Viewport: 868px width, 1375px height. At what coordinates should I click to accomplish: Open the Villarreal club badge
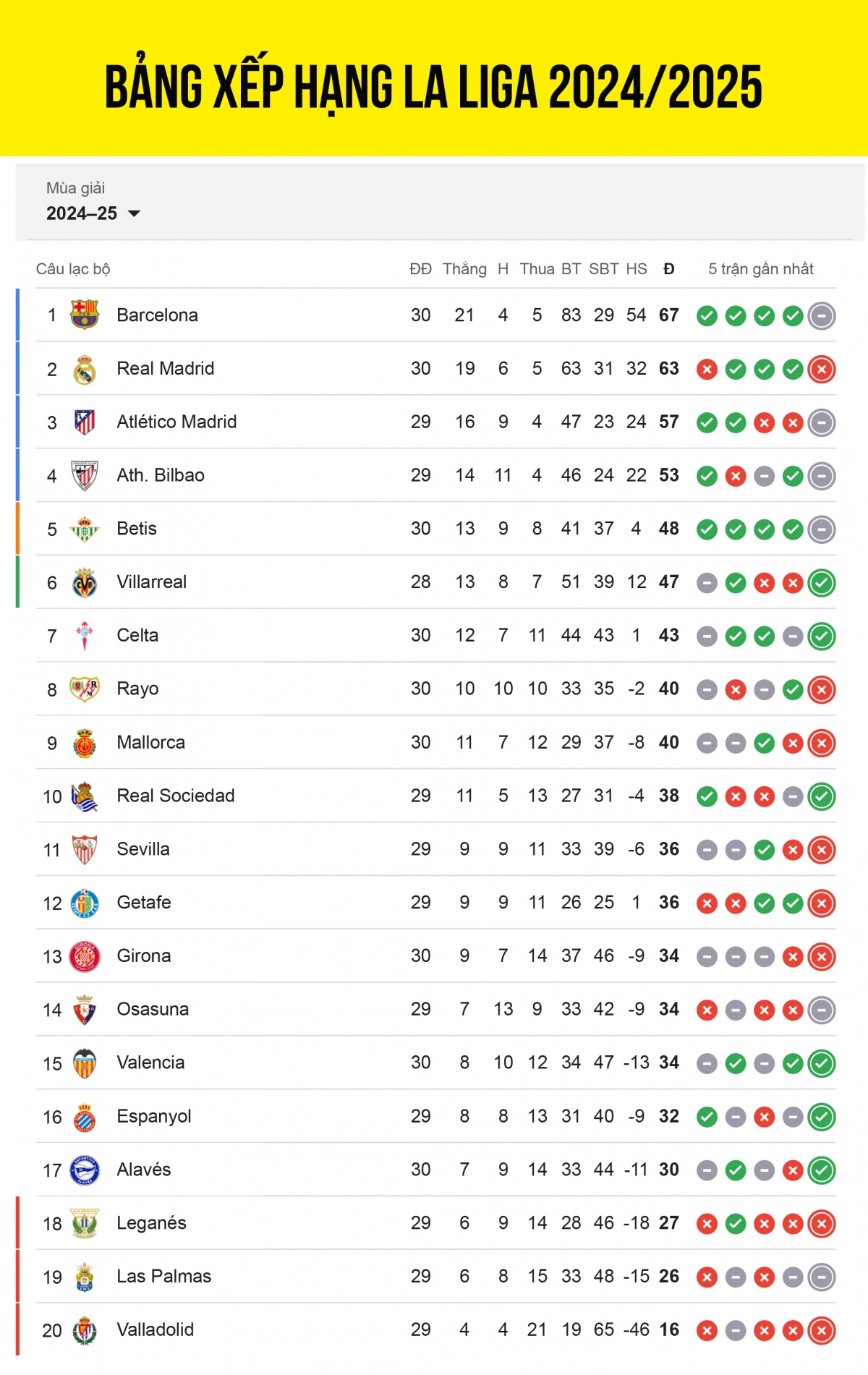[85, 582]
